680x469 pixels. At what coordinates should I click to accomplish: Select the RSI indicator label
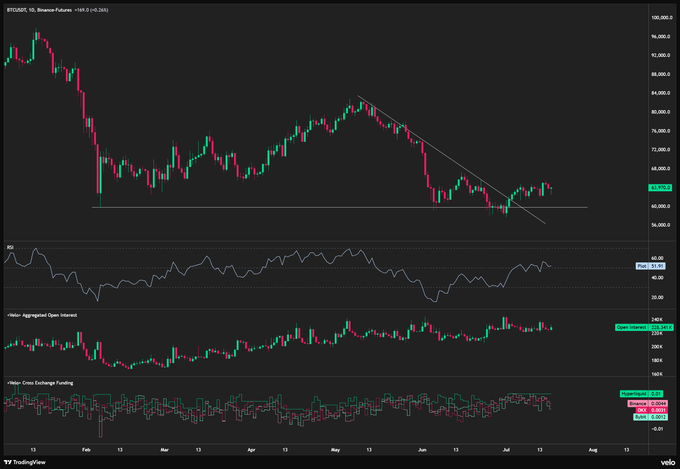[x=10, y=247]
